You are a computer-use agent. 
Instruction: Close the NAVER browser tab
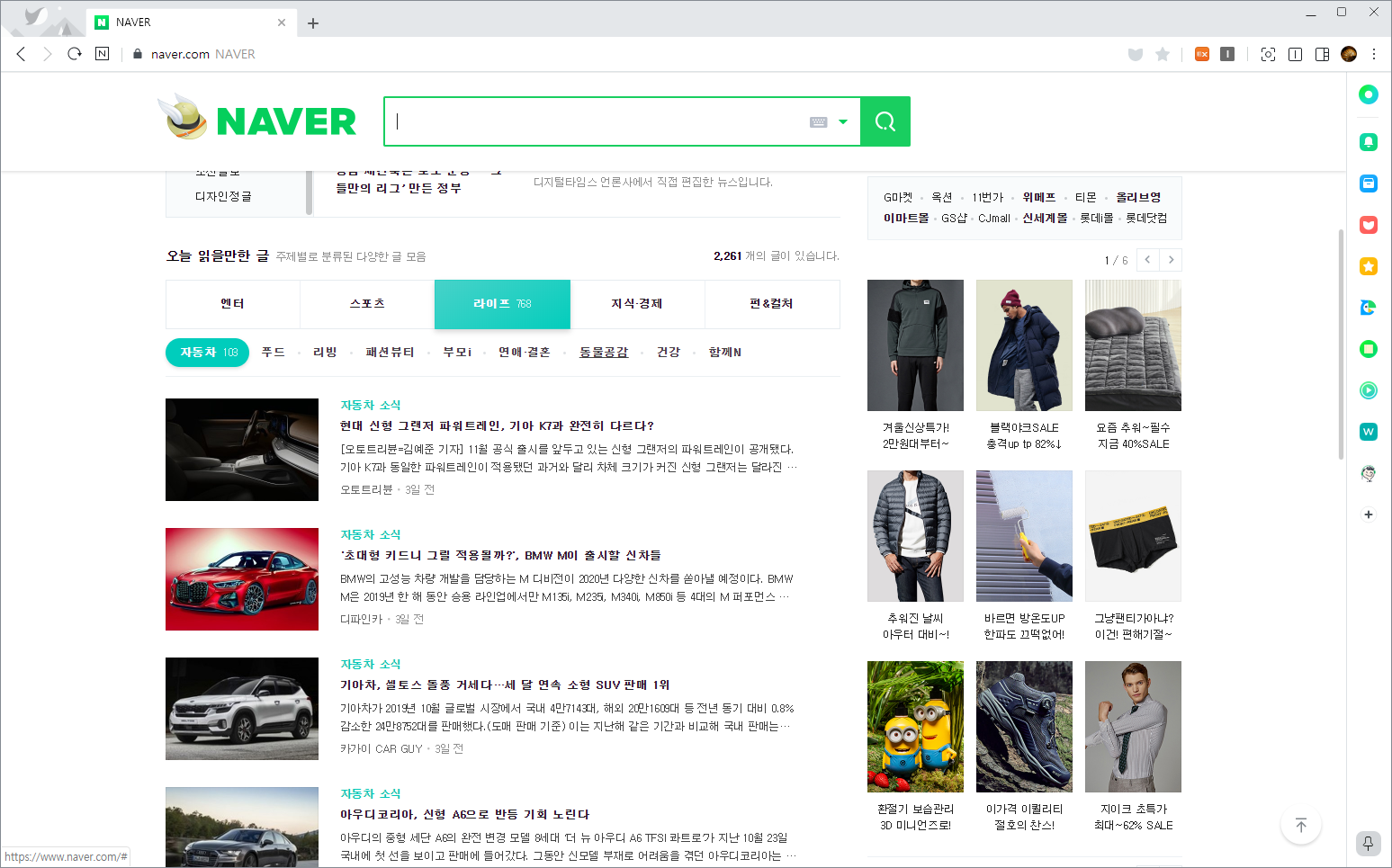click(282, 22)
